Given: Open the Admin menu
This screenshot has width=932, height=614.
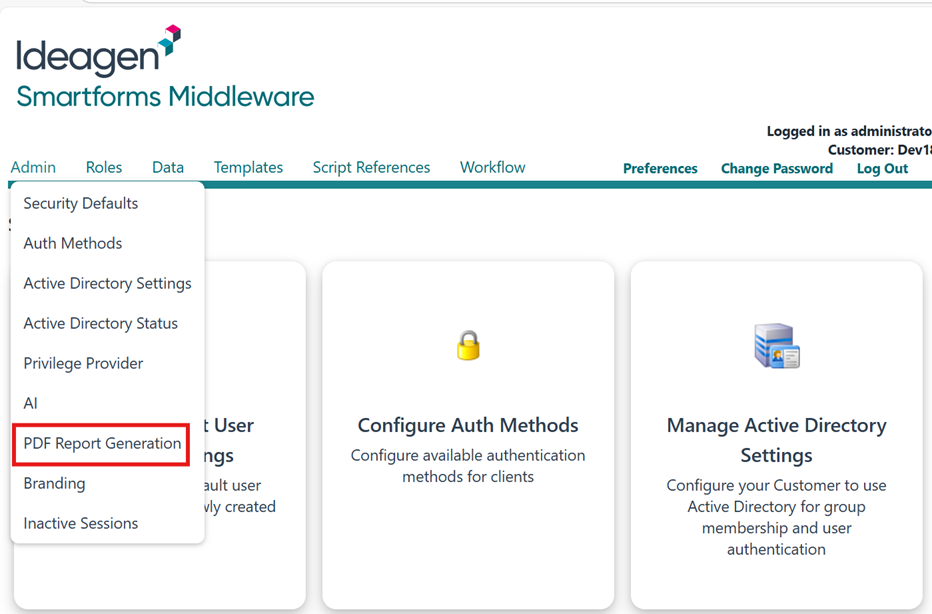Looking at the screenshot, I should pyautogui.click(x=33, y=168).
